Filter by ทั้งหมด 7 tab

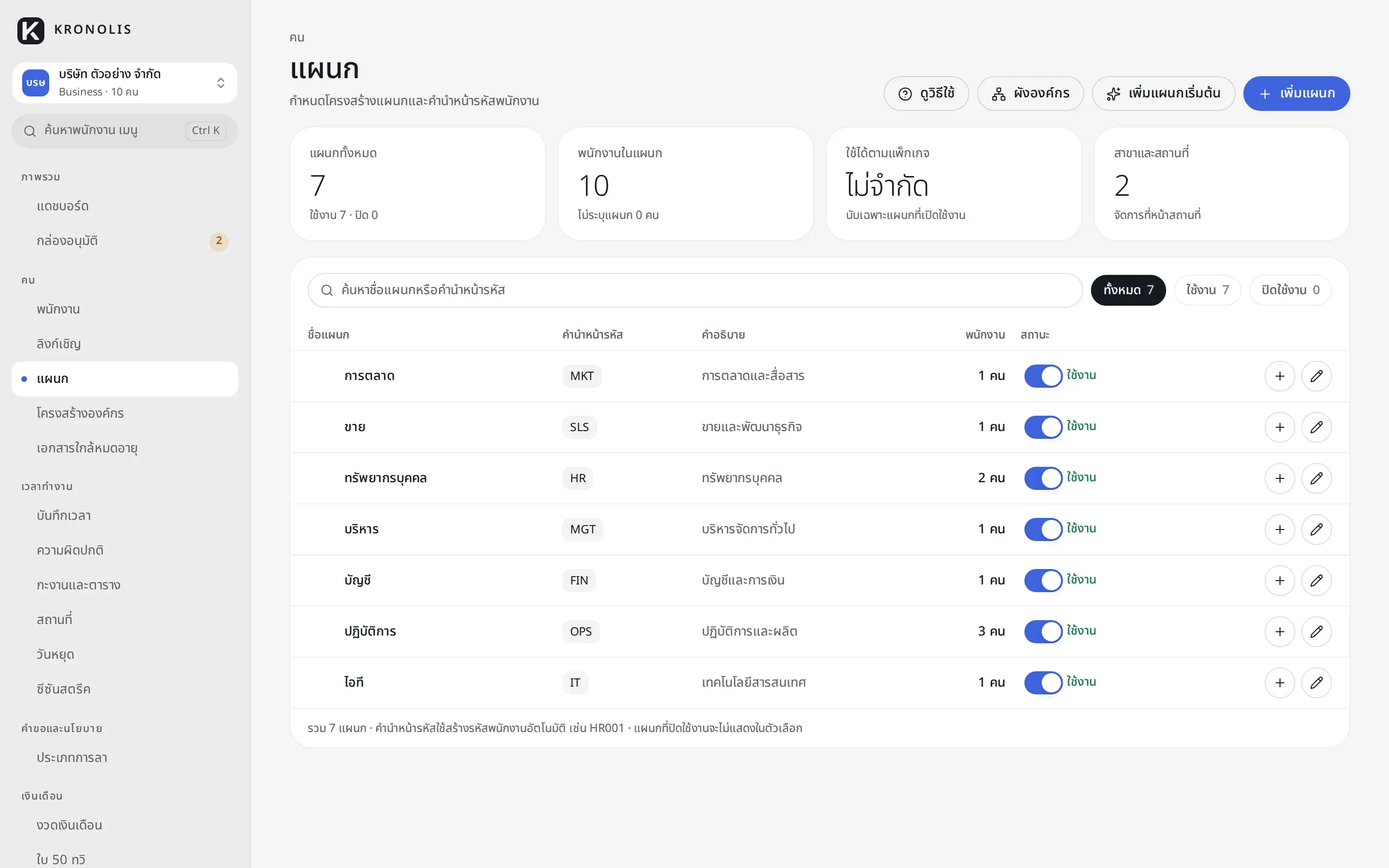coord(1128,290)
